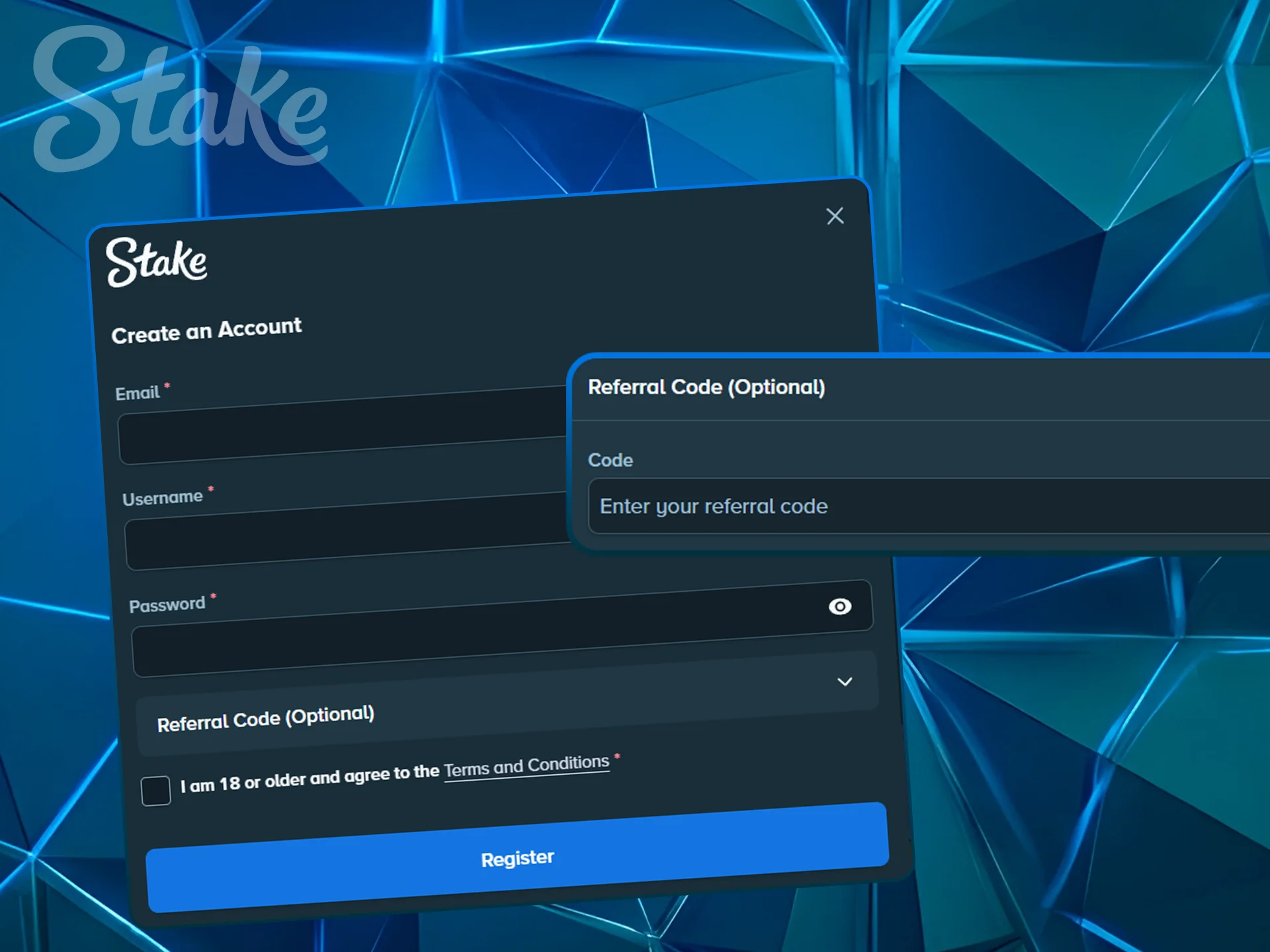Open the Terms and Conditions link
The width and height of the screenshot is (1270, 952).
point(527,767)
